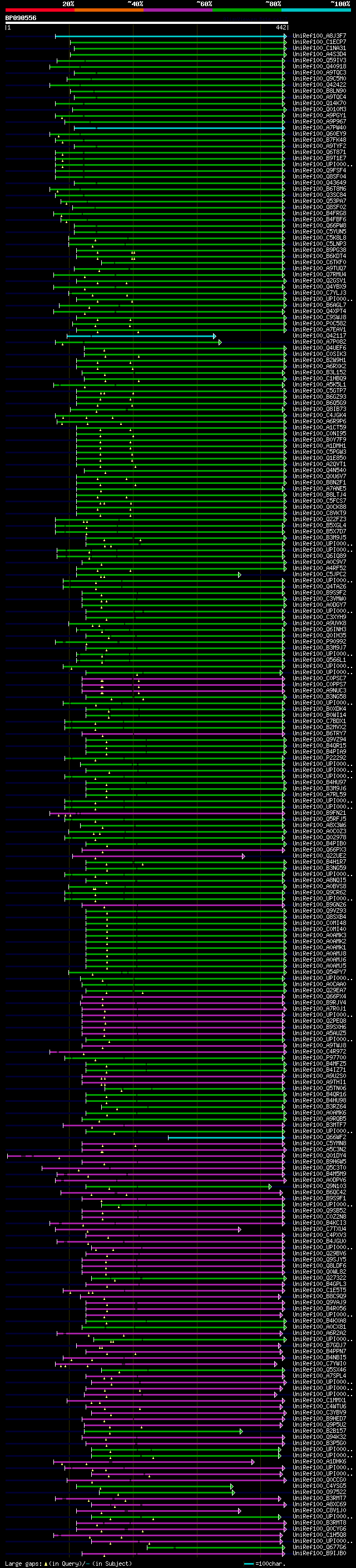Click the cyan alignment bar for UniRef100_Q66WF2
356x1568 pixels.
click(x=226, y=1137)
